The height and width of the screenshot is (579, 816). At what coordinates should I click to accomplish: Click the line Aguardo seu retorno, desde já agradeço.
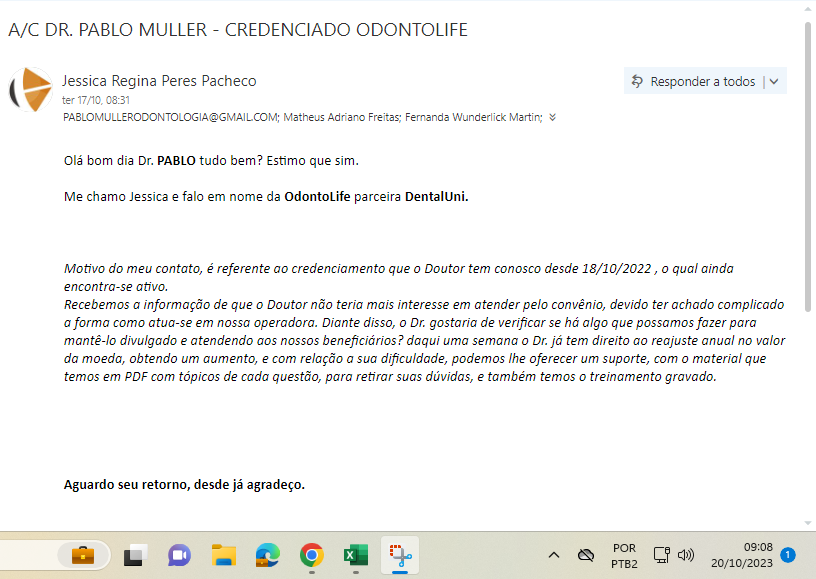click(184, 485)
